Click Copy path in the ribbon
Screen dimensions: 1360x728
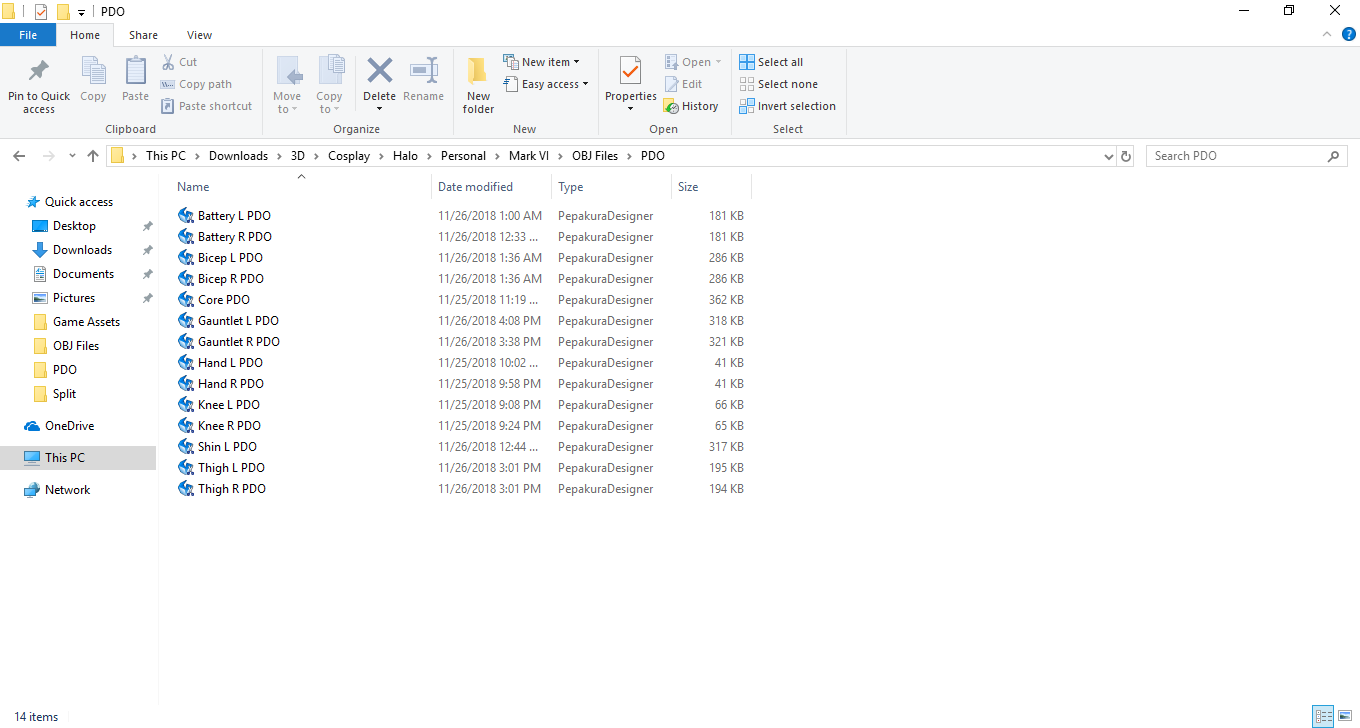[x=196, y=84]
